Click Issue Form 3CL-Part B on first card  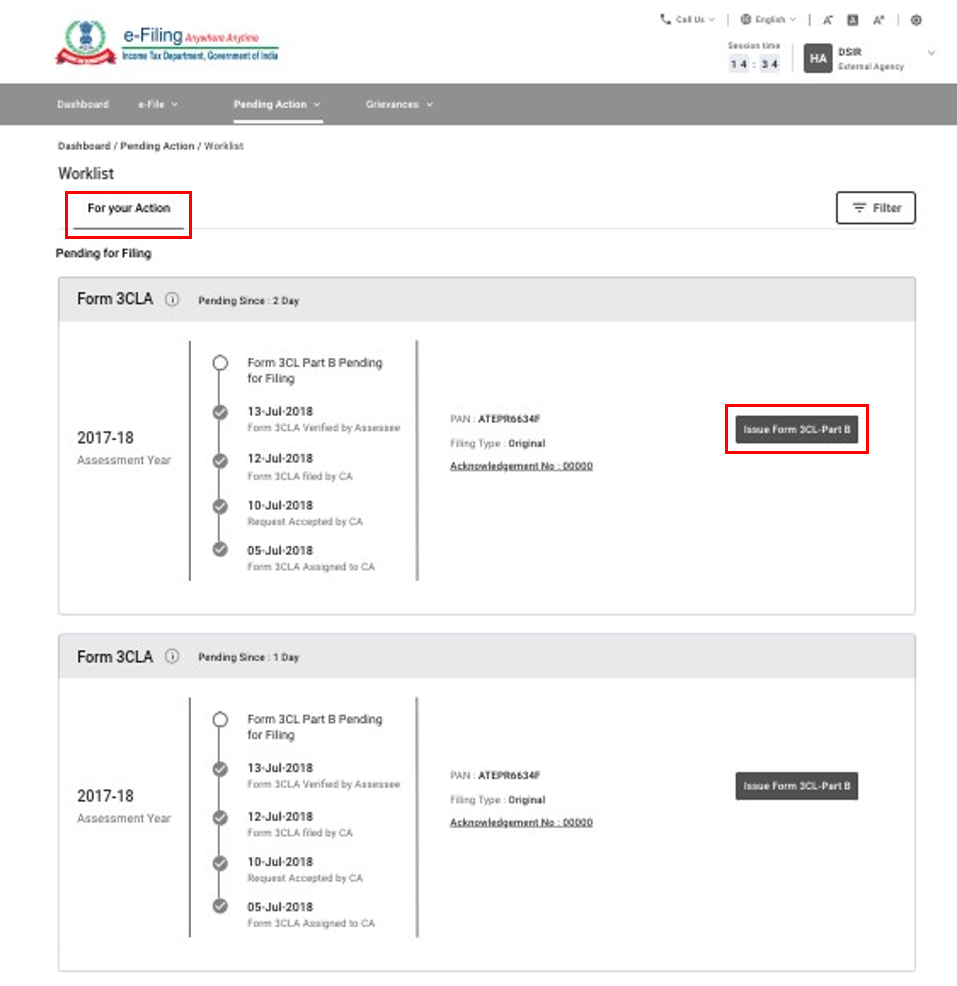[x=796, y=429]
